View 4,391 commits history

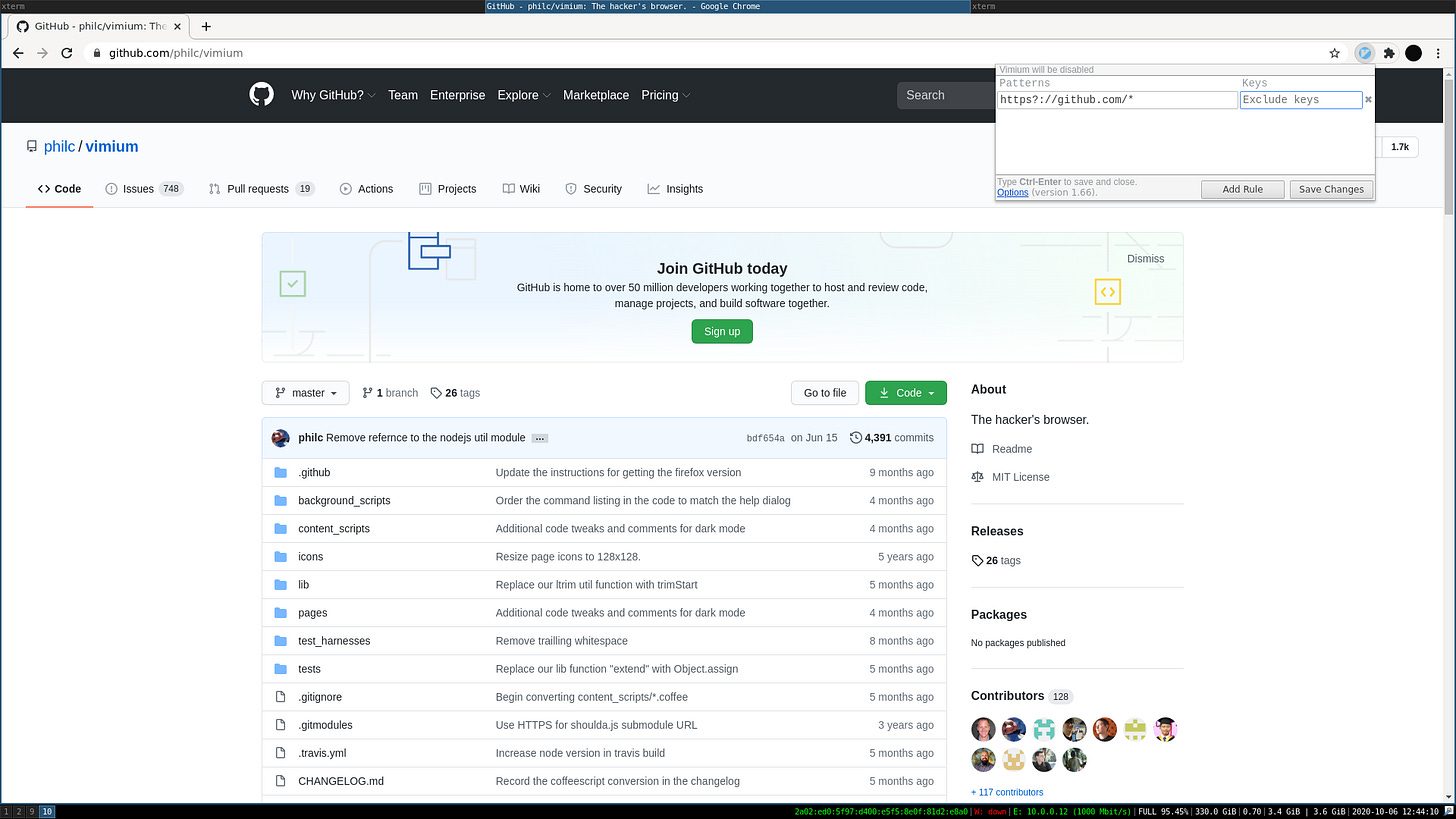pos(891,438)
